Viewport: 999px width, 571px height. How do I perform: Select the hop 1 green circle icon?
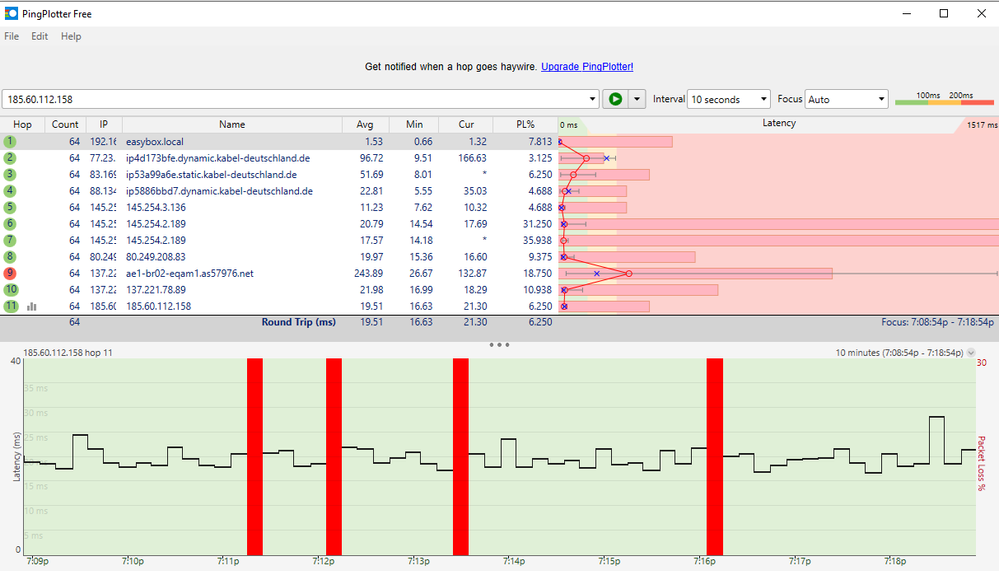point(10,141)
